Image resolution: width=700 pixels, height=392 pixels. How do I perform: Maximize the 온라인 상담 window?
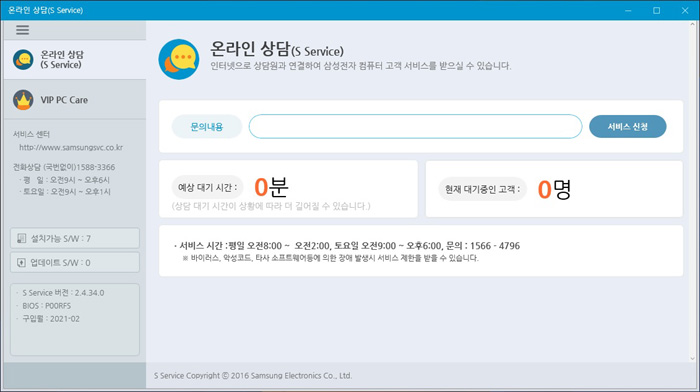656,10
